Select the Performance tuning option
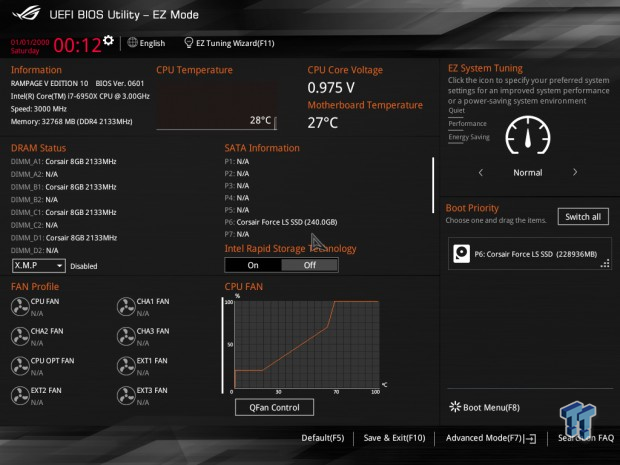 click(x=467, y=124)
